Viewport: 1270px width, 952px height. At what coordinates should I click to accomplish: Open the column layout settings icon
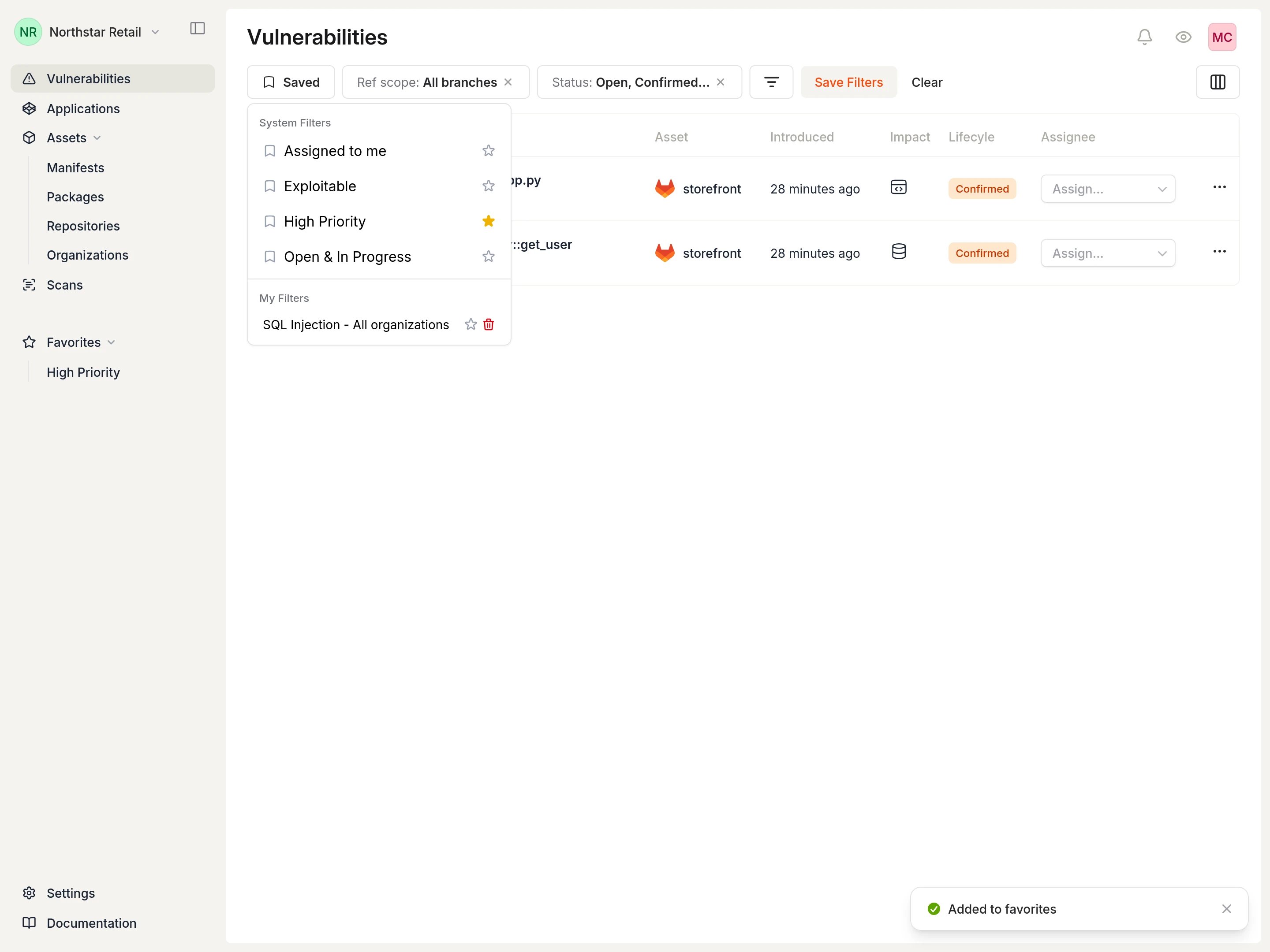pyautogui.click(x=1217, y=82)
